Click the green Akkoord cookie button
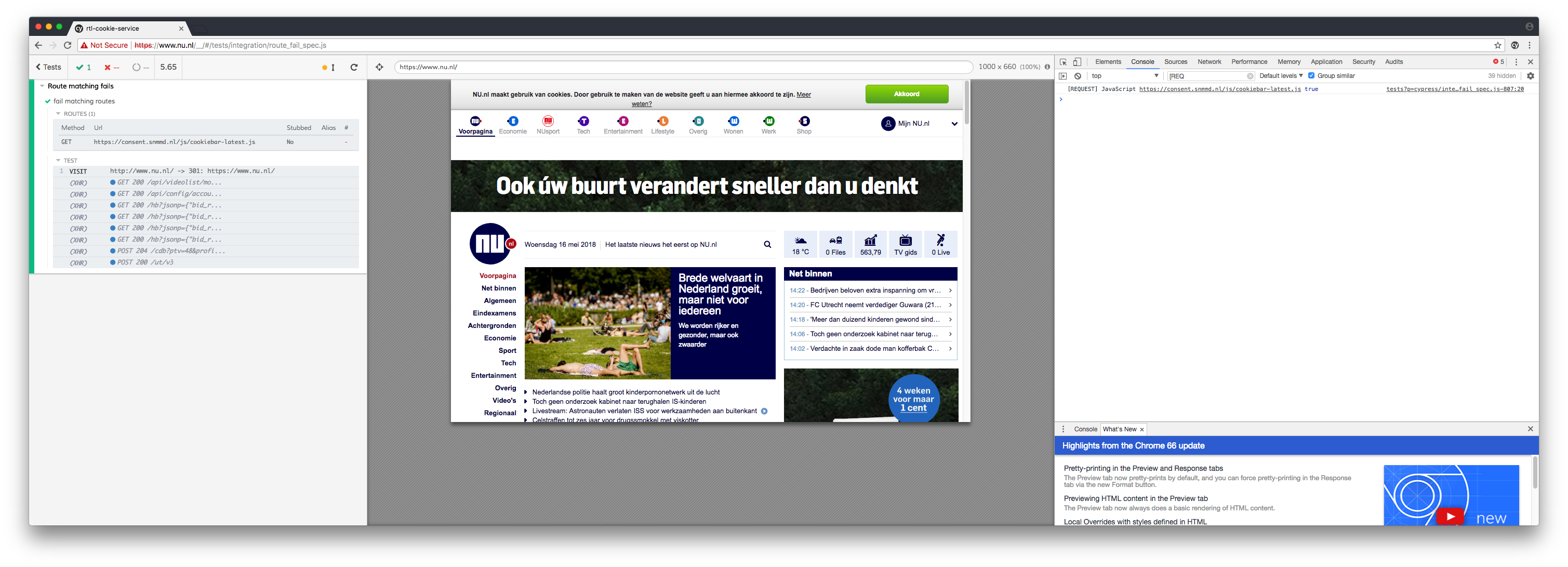1568x567 pixels. point(906,94)
